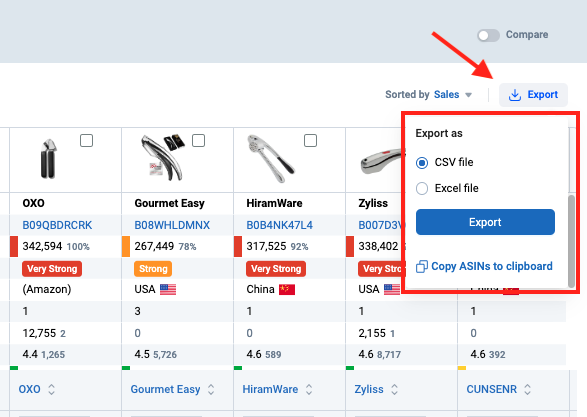Select the Excel file radio option
Viewport: 587px width, 417px height.
tap(422, 188)
